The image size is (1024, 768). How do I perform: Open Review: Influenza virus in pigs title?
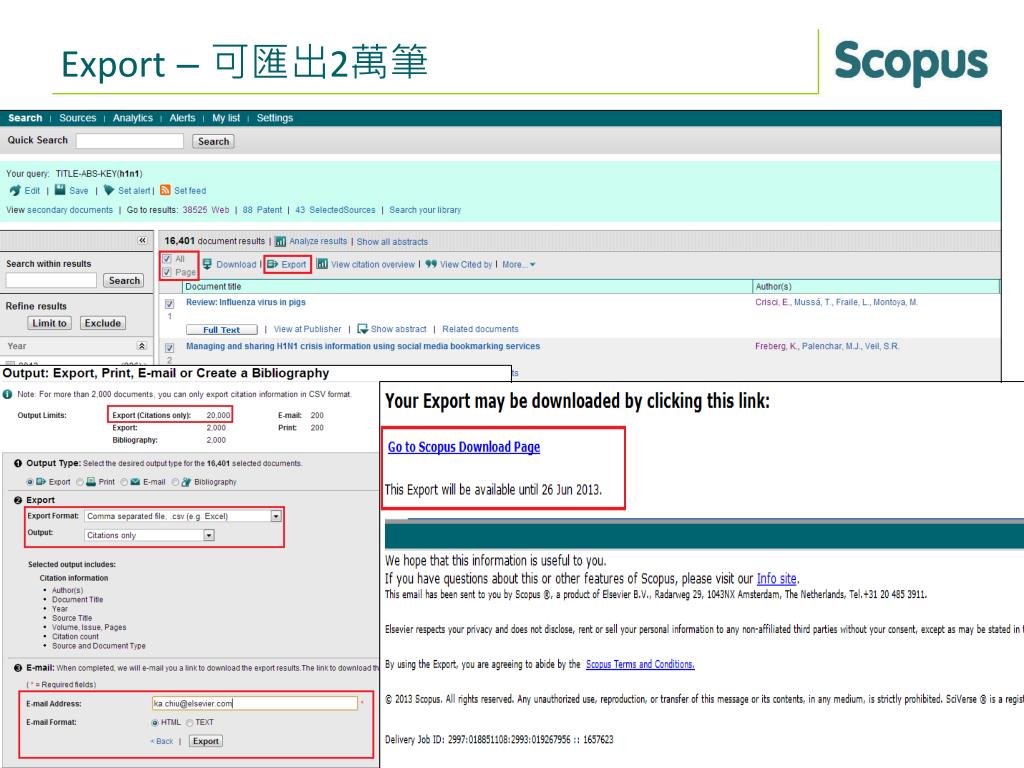click(x=246, y=302)
